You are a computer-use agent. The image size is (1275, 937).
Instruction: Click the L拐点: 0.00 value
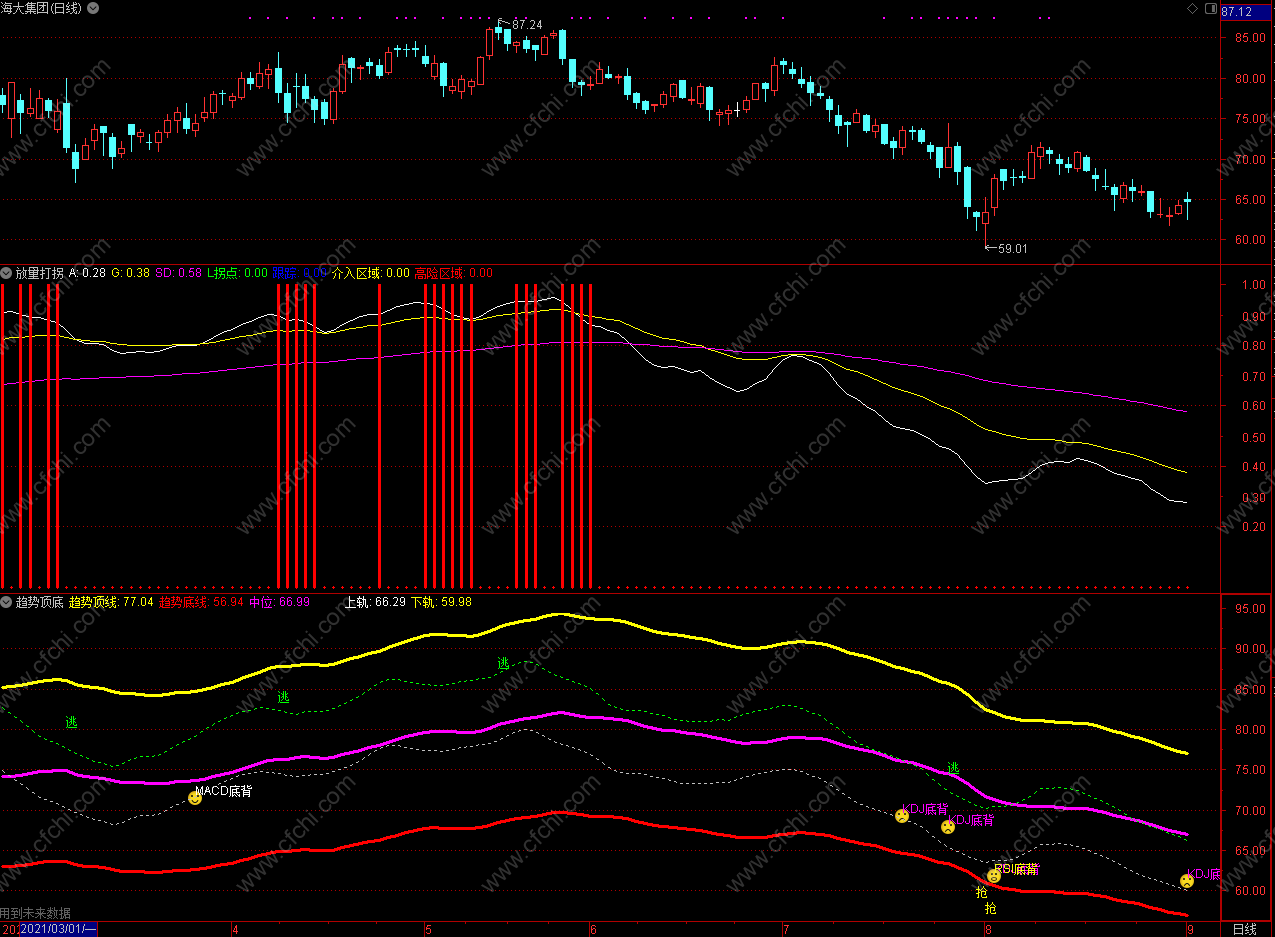pyautogui.click(x=237, y=272)
